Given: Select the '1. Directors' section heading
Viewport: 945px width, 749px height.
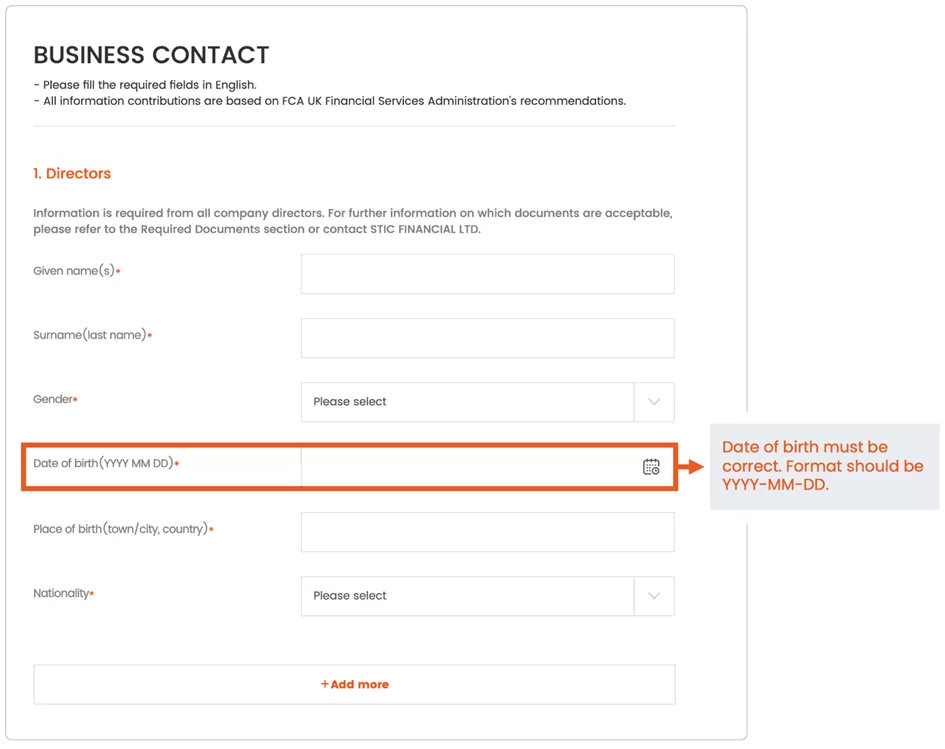Looking at the screenshot, I should point(72,174).
